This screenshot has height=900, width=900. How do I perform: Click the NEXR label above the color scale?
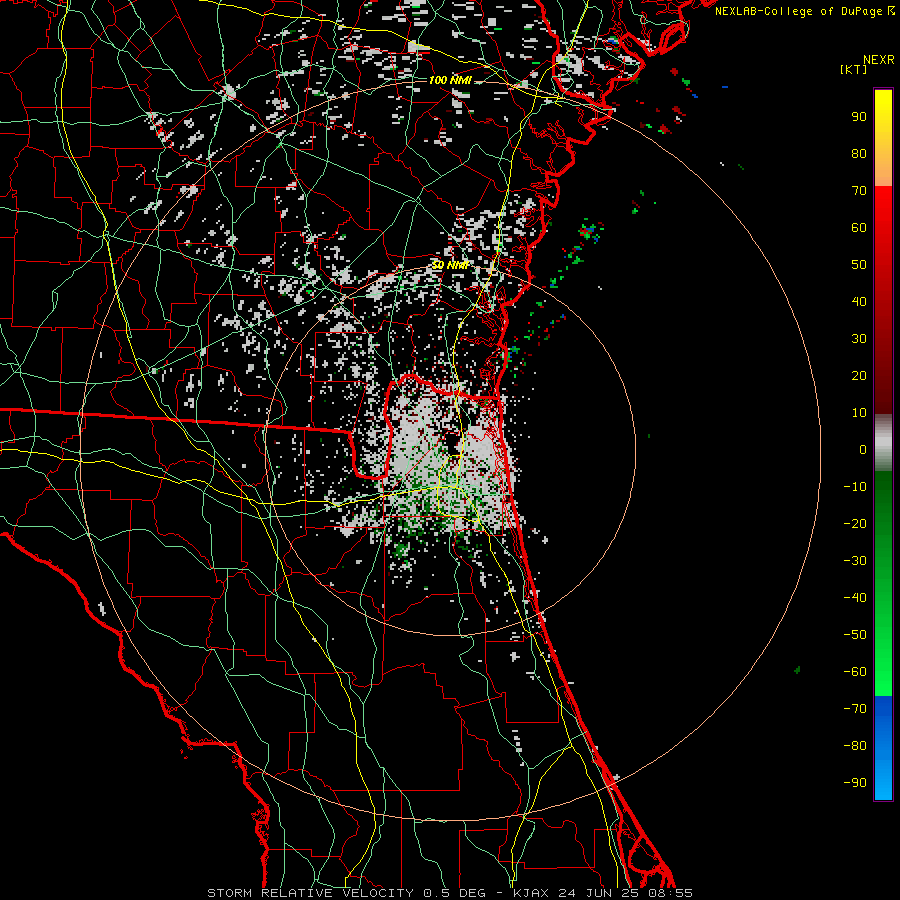click(879, 60)
